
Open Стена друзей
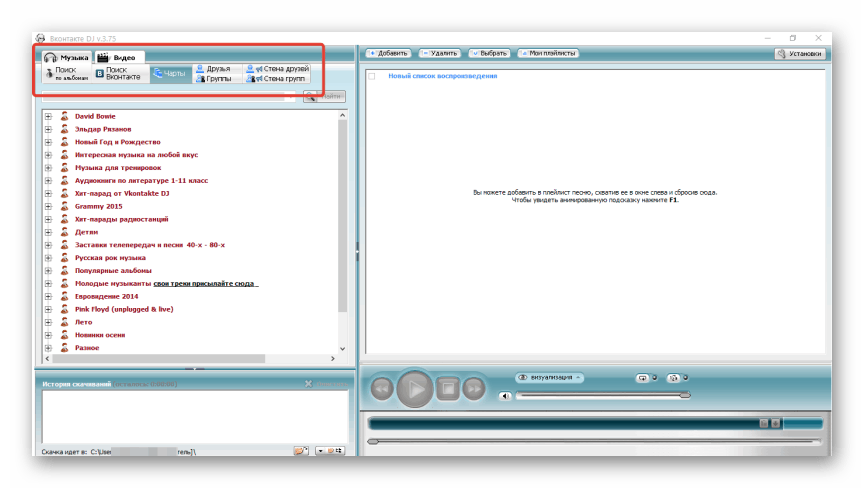click(278, 69)
